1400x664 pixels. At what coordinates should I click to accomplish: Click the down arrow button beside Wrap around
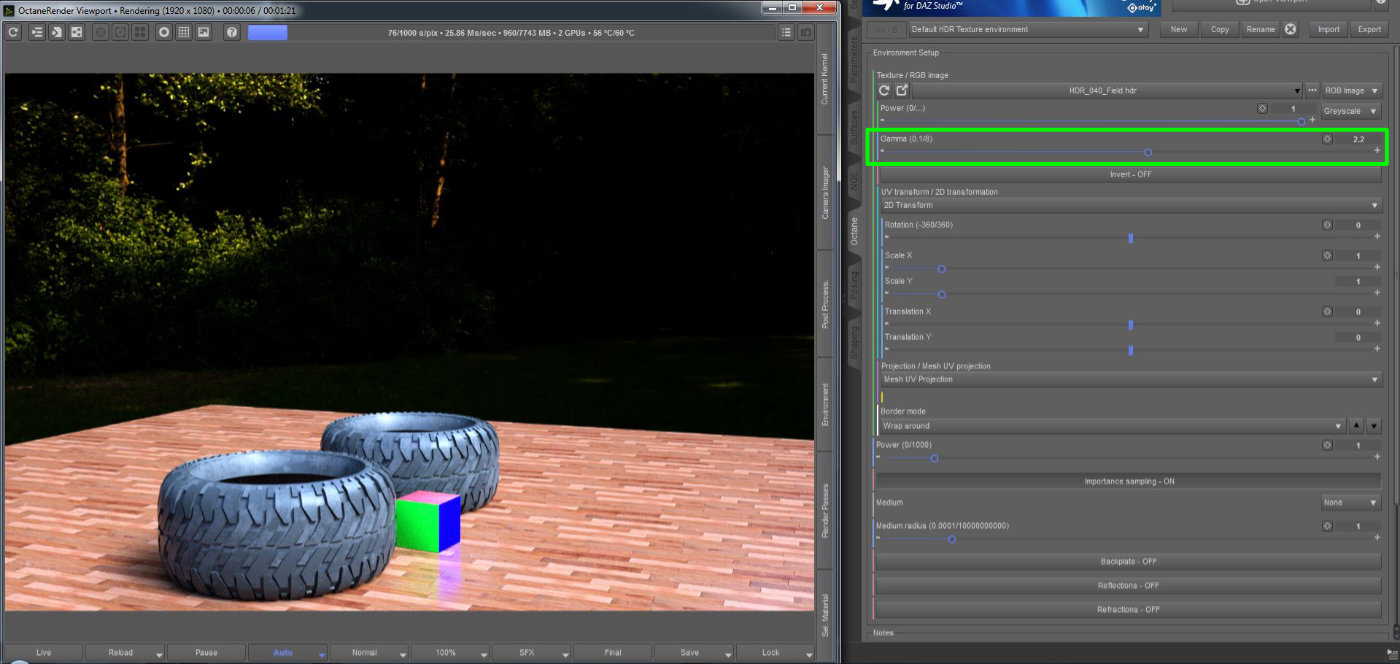pyautogui.click(x=1374, y=425)
